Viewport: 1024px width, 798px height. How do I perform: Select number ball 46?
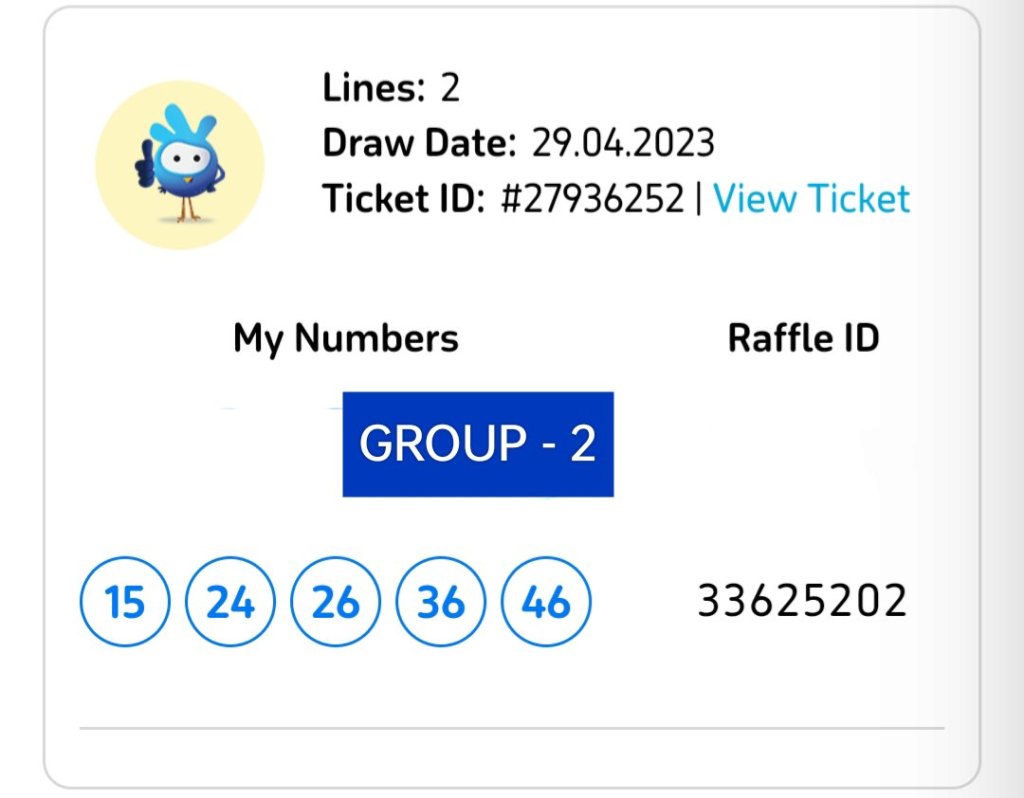[546, 603]
